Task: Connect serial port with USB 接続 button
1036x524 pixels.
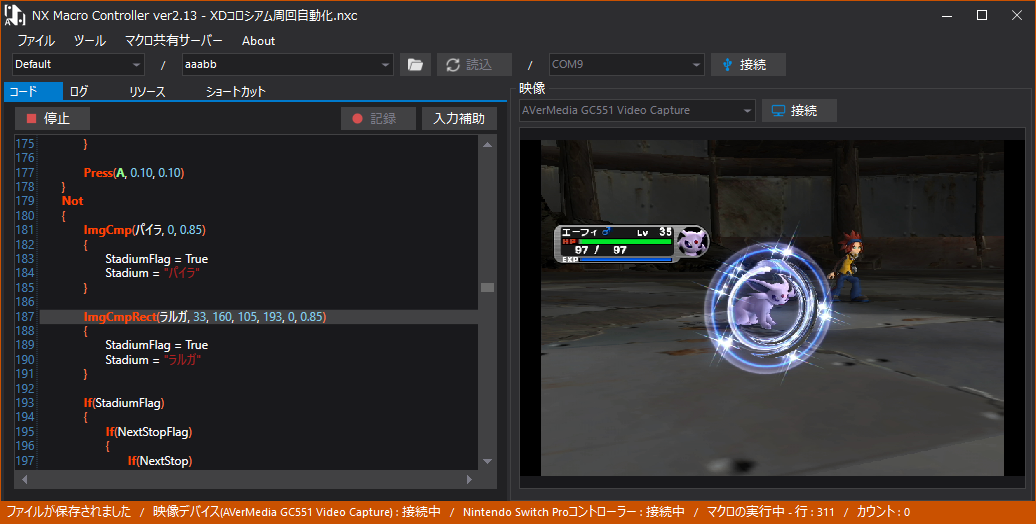Action: click(748, 64)
